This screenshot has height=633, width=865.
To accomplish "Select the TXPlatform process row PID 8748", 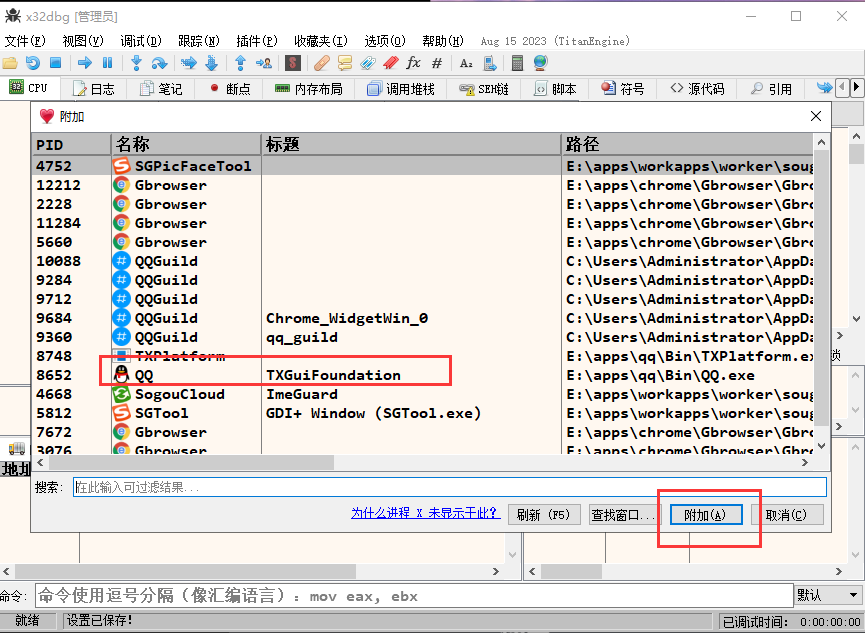I will pyautogui.click(x=423, y=356).
